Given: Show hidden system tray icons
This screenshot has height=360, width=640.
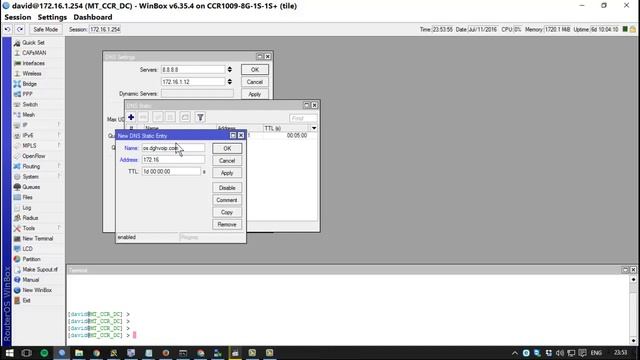Looking at the screenshot, I should pos(515,353).
